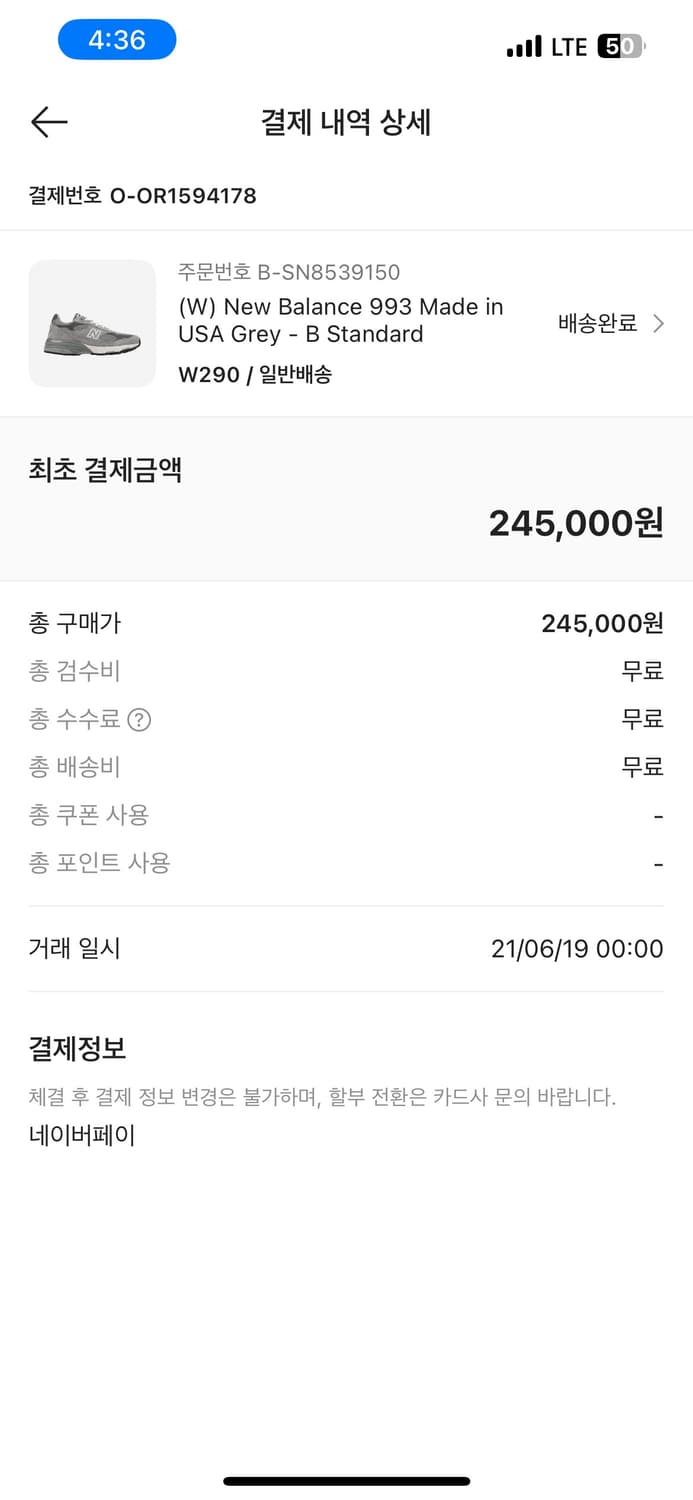Tap the order number B-SN8539150
This screenshot has height=1500, width=693.
tap(289, 271)
